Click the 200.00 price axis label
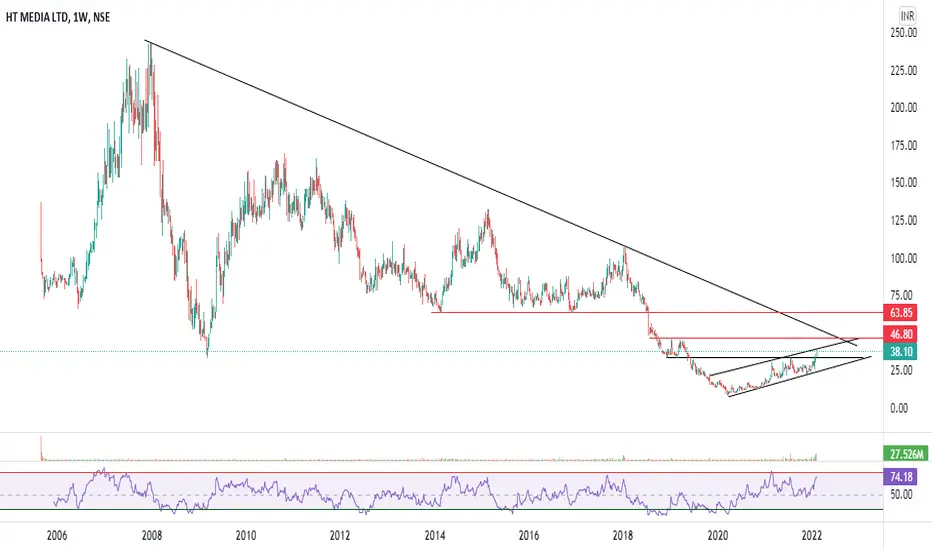Screen dimensions: 932x550 (x=903, y=108)
